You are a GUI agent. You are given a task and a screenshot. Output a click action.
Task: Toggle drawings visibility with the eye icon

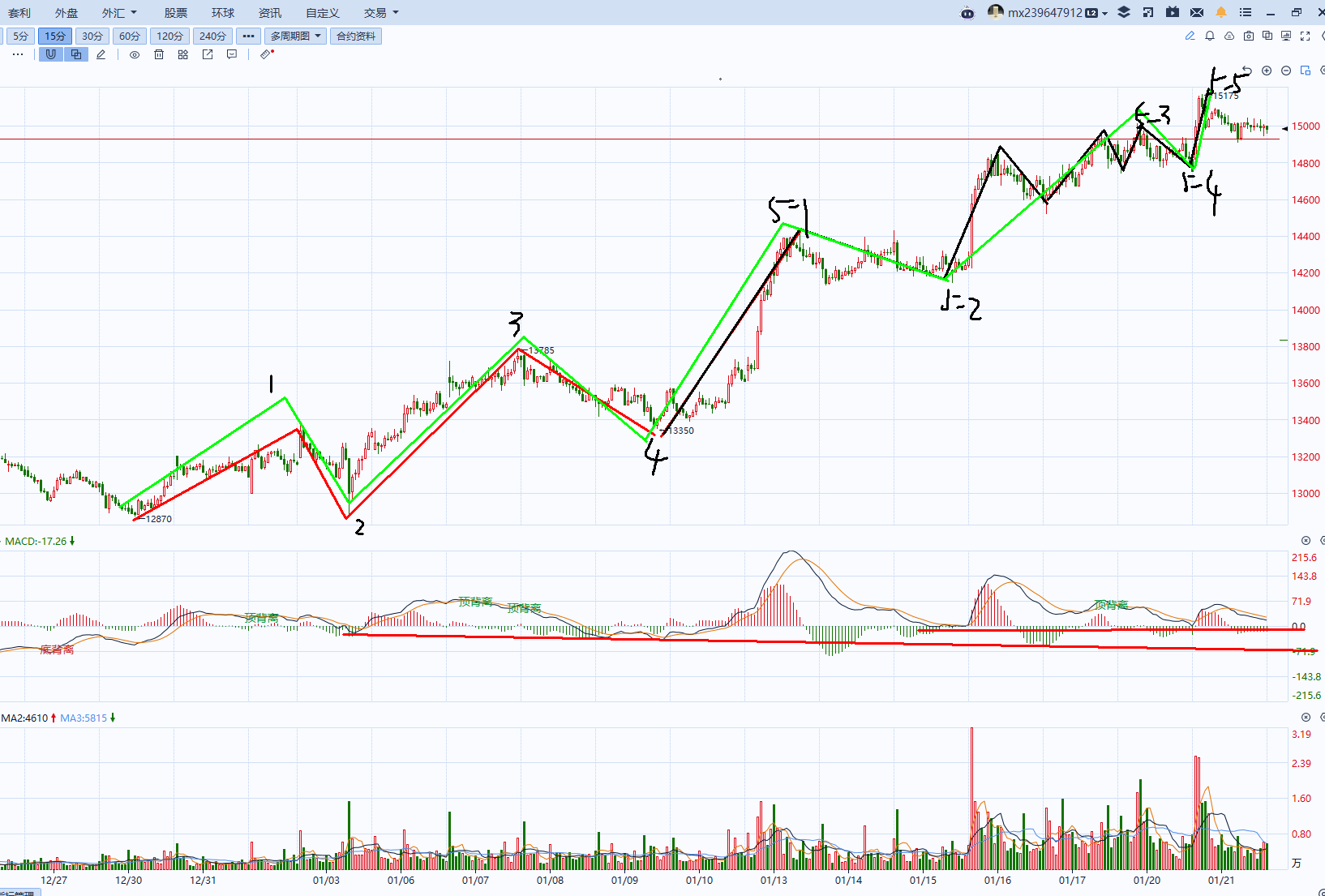[x=135, y=54]
